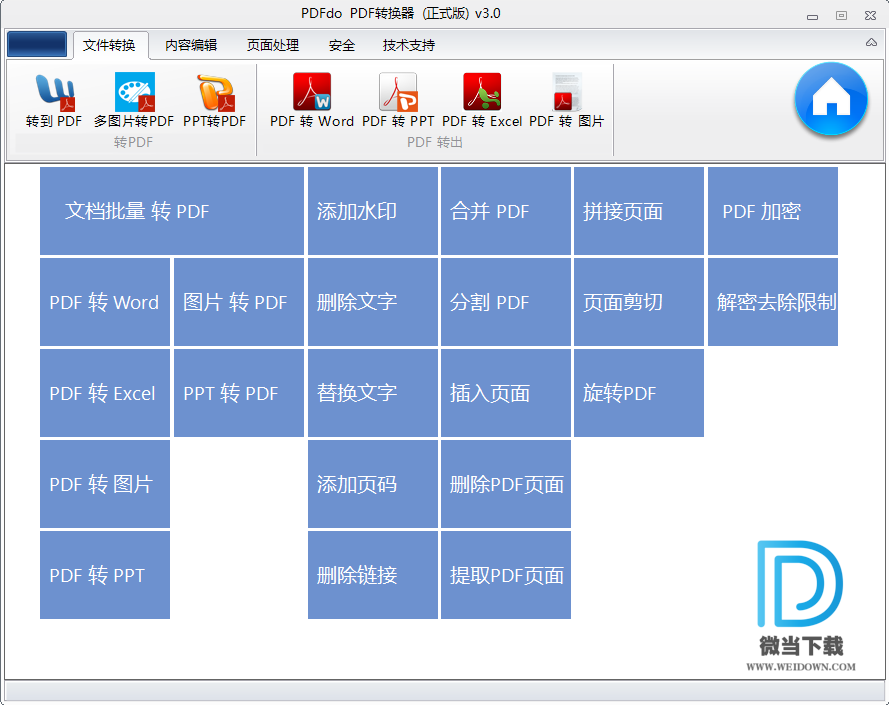Open the dark blue application menu button

pos(37,44)
